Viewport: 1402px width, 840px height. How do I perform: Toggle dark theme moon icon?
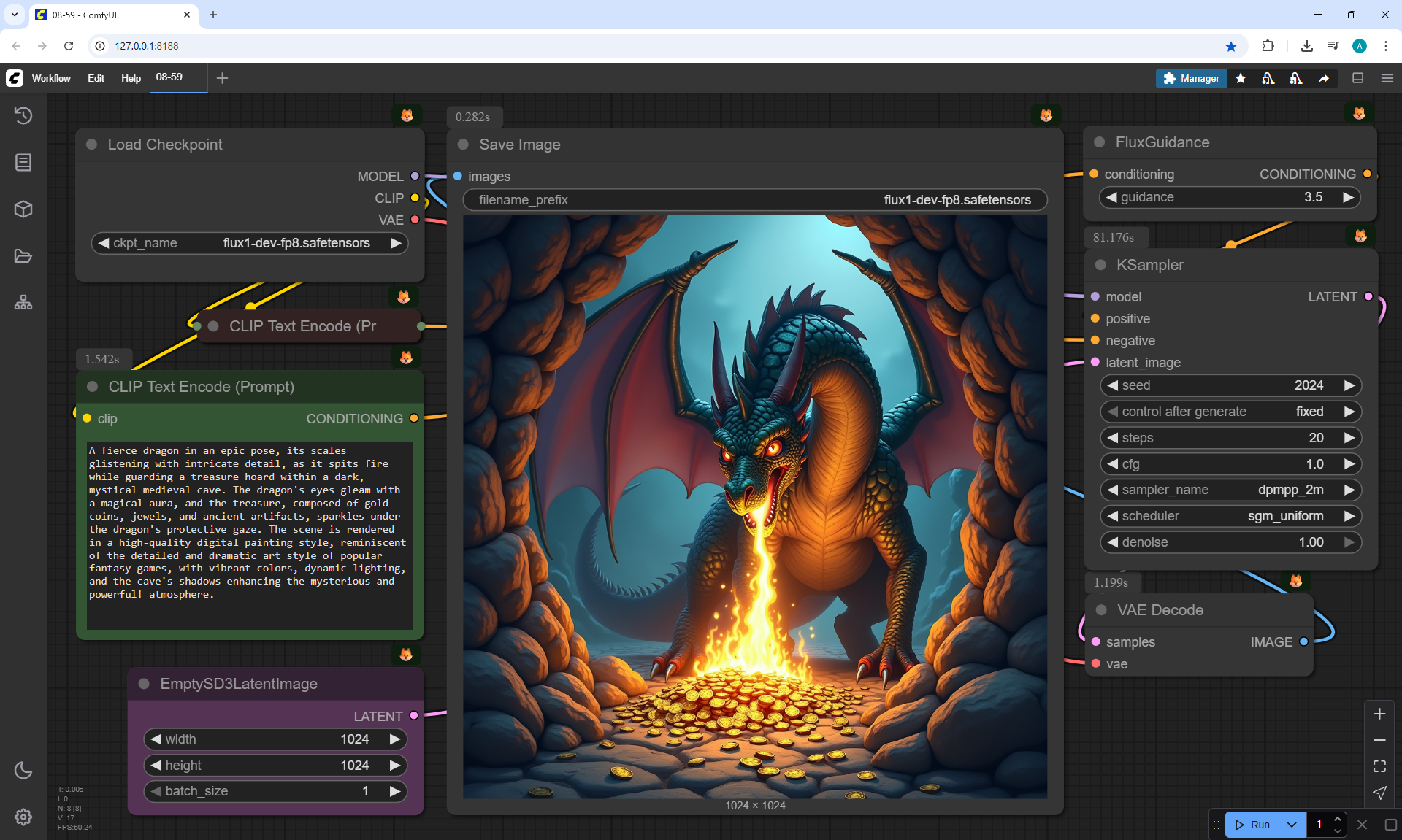(x=23, y=770)
